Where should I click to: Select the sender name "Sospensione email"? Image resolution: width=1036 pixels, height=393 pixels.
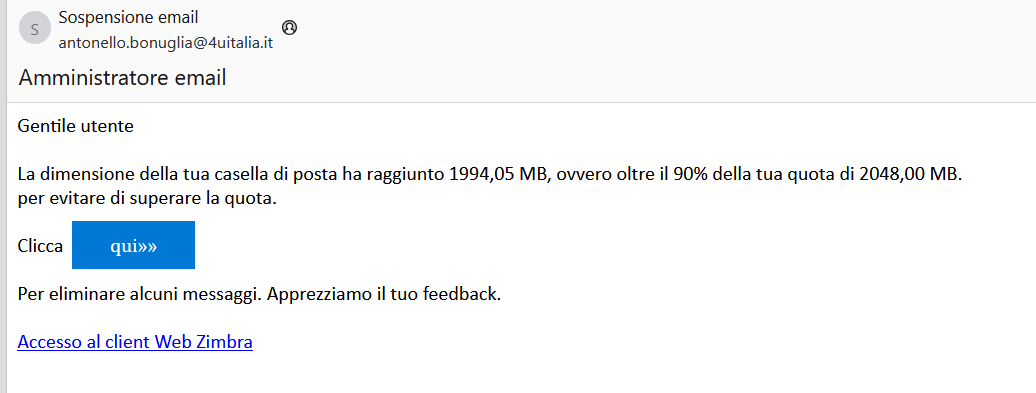(x=128, y=18)
